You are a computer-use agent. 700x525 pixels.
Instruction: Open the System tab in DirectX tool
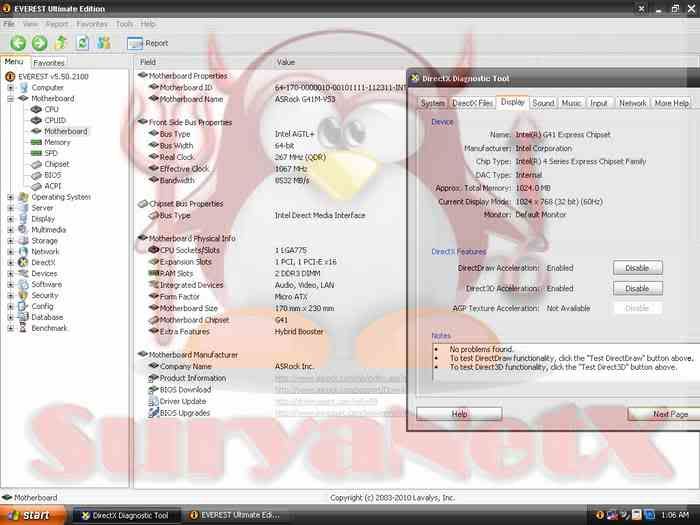(433, 103)
